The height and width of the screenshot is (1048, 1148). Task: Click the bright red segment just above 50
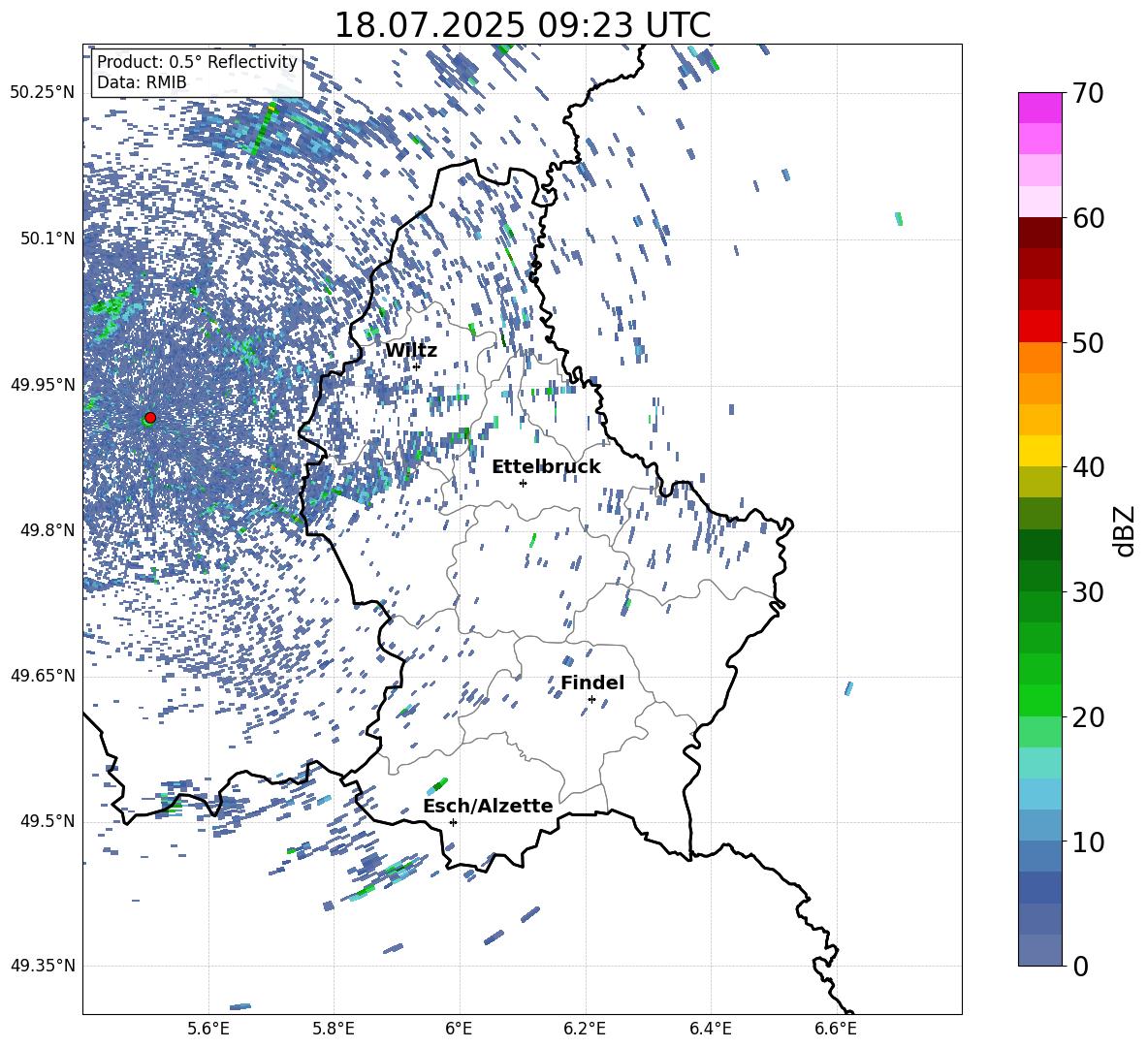pyautogui.click(x=1039, y=326)
